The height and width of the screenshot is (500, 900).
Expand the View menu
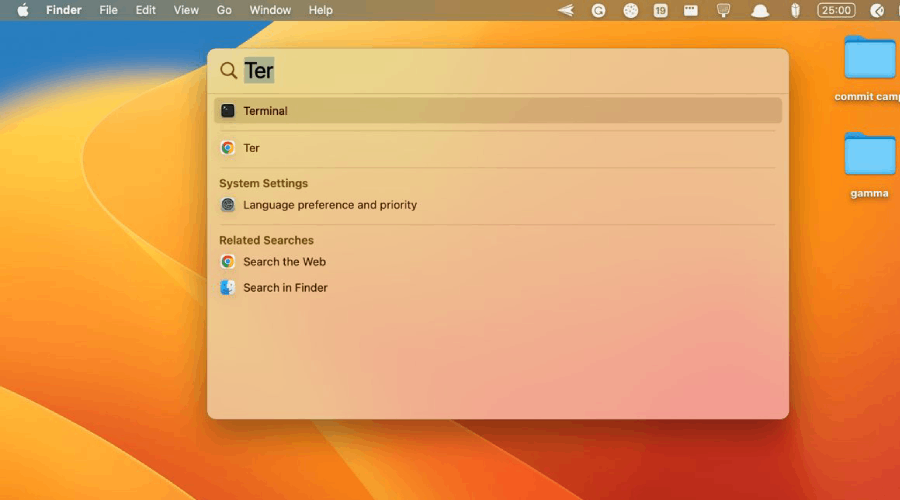click(x=186, y=10)
